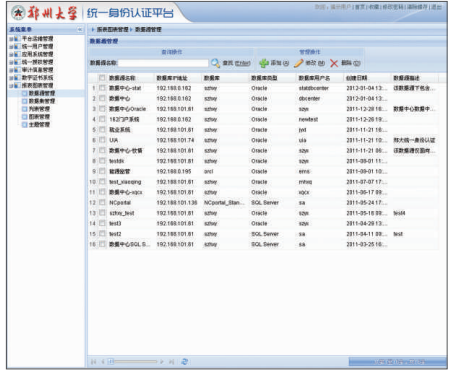Check the row for 182门户系统
Viewport: 450px width, 372px height.
click(102, 119)
